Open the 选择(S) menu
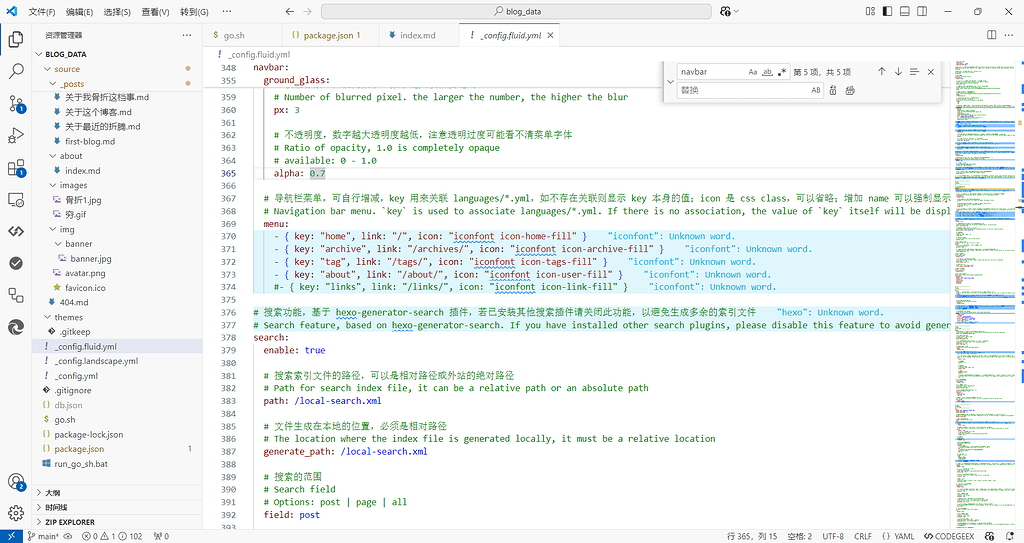This screenshot has width=1024, height=543. (117, 12)
